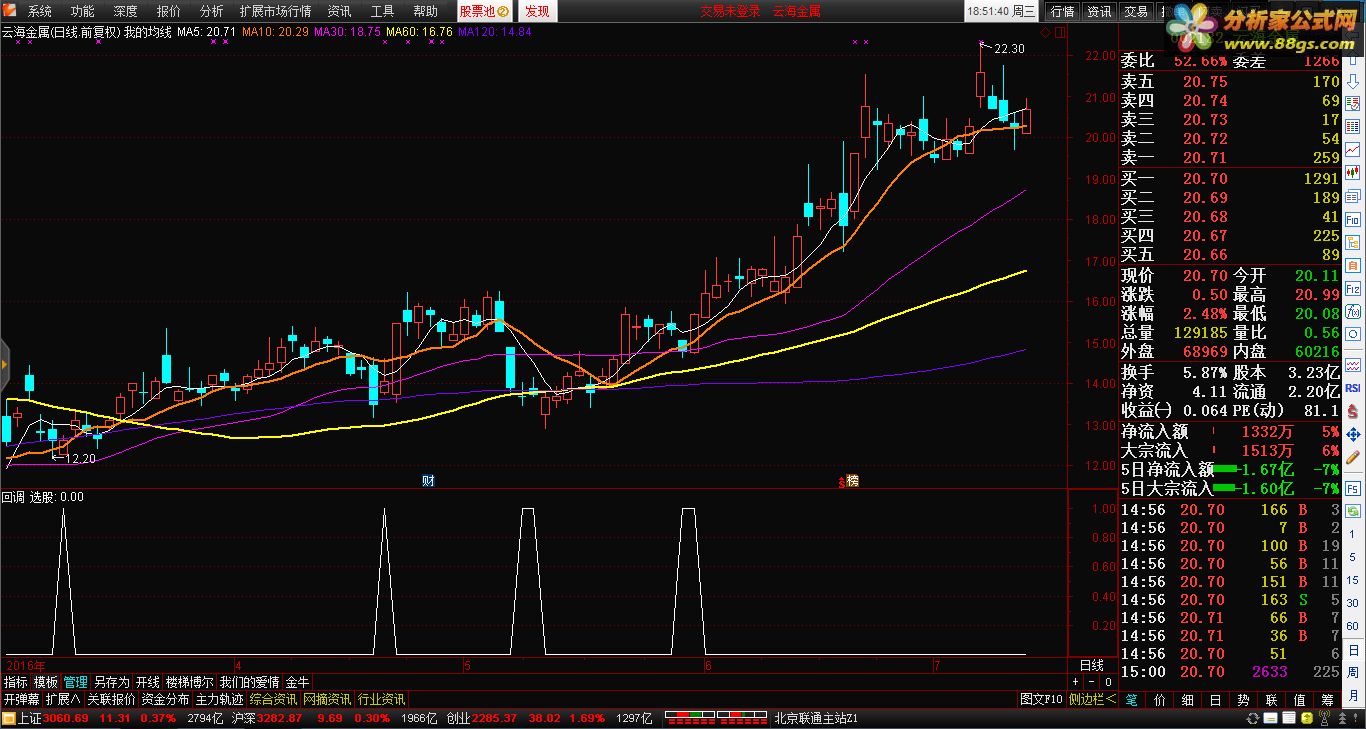Select the 指标 tab below chart
The height and width of the screenshot is (729, 1366).
point(15,682)
